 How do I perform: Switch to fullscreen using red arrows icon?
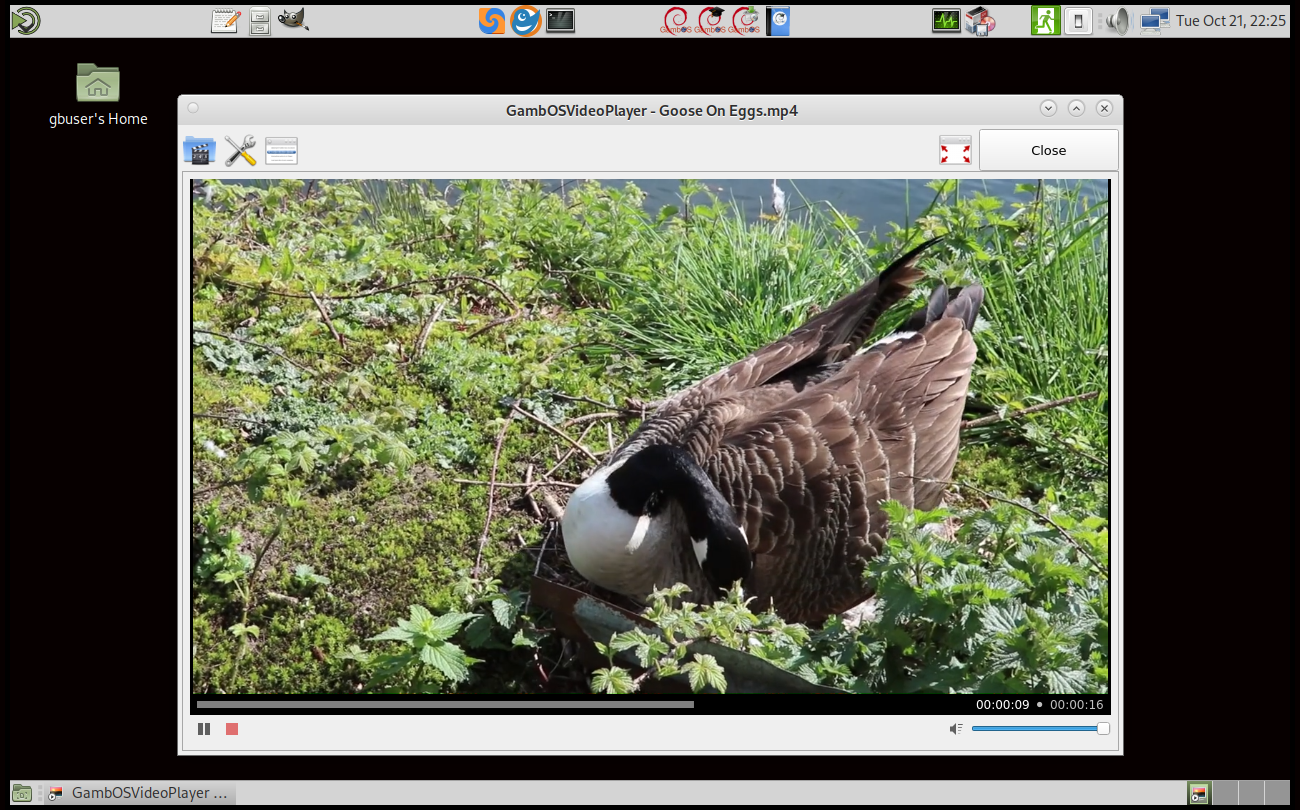pos(955,149)
